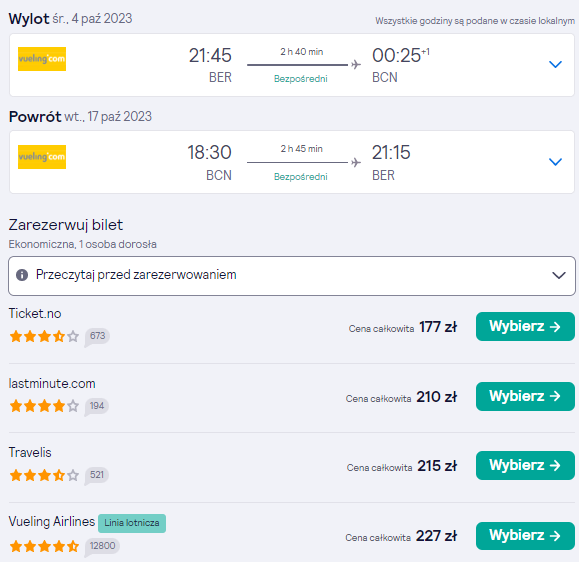The image size is (579, 562).
Task: Click the Vueling logo on the return flight
Action: click(42, 157)
